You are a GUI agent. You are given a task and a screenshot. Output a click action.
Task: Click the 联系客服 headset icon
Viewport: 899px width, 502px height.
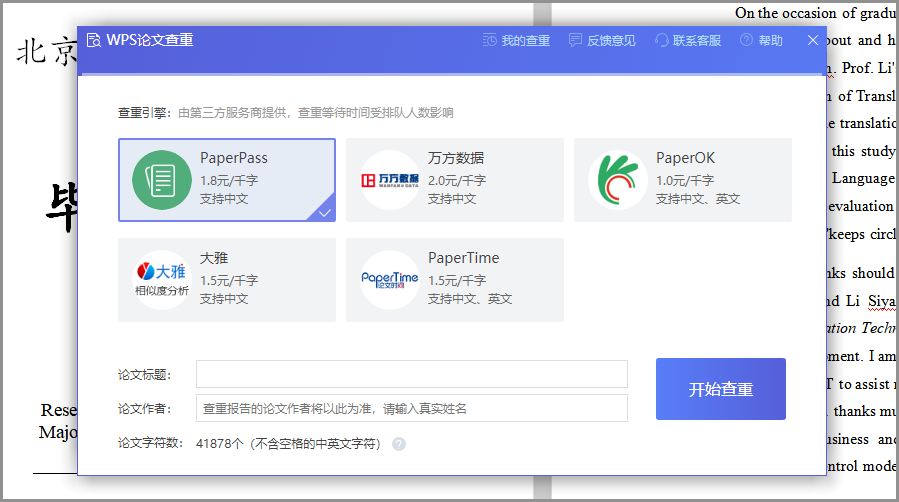662,40
